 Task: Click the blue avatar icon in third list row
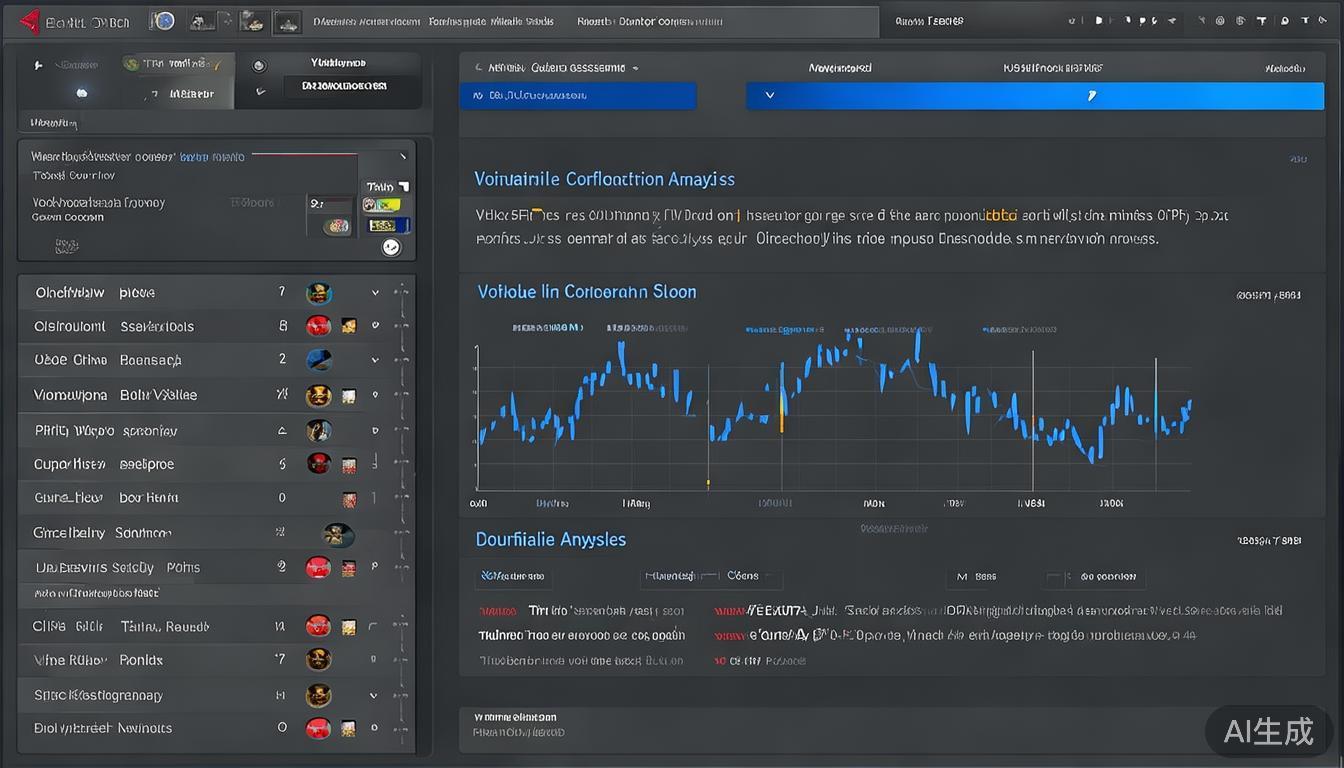(319, 360)
